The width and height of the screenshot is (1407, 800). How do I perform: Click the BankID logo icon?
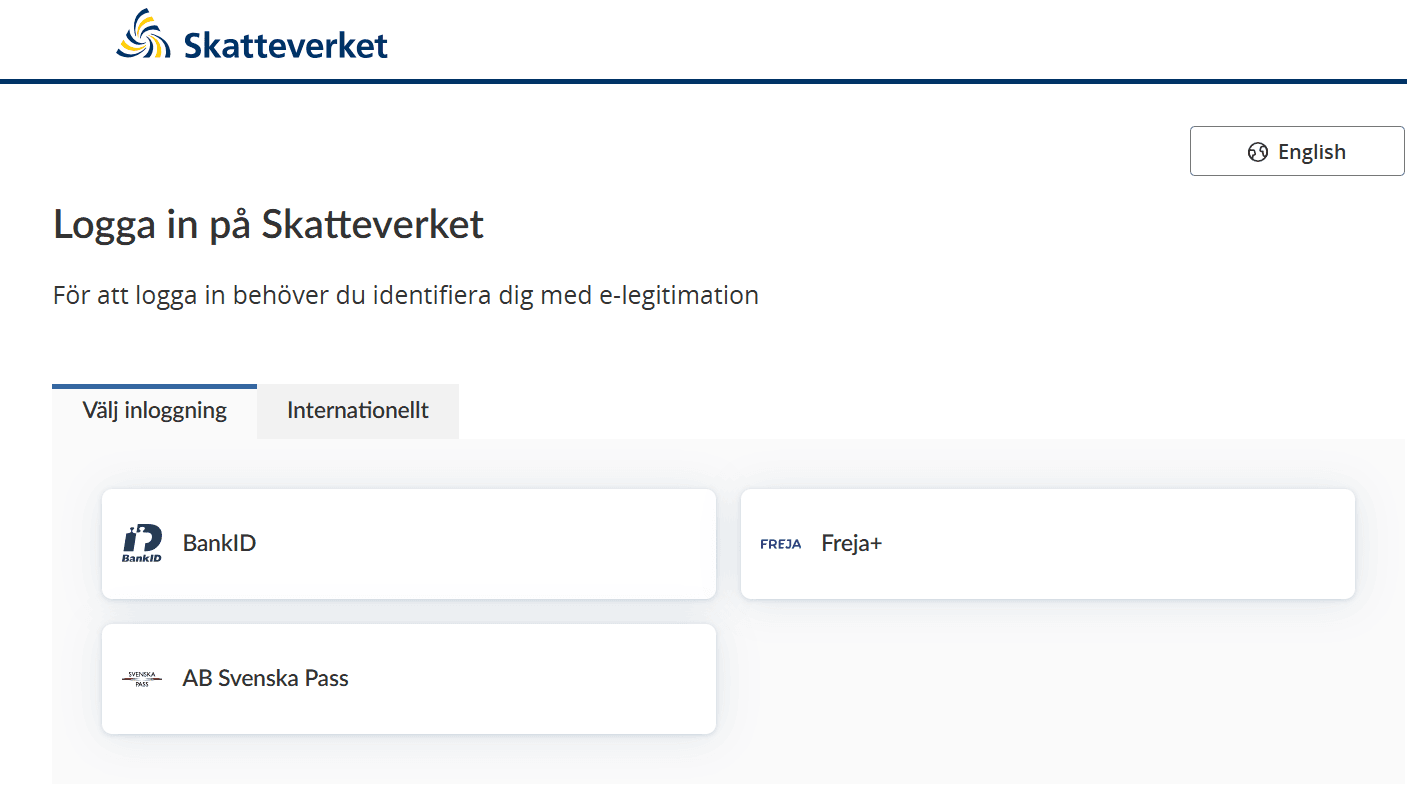(142, 544)
